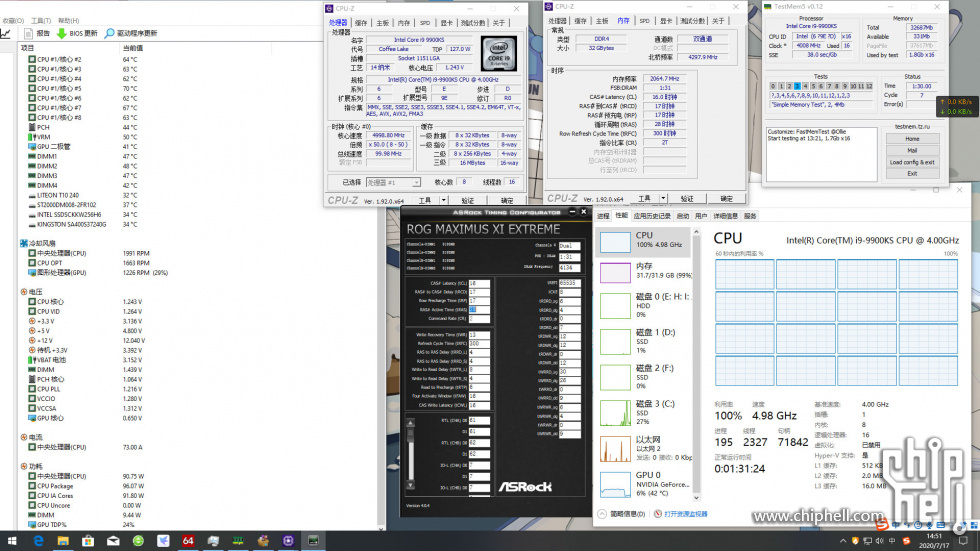Open the Help menu in AIDA64
This screenshot has width=980, height=551.
(68, 21)
